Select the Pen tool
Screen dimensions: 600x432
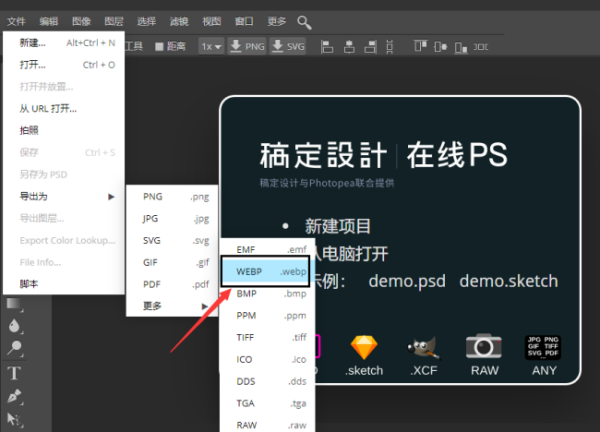point(14,396)
